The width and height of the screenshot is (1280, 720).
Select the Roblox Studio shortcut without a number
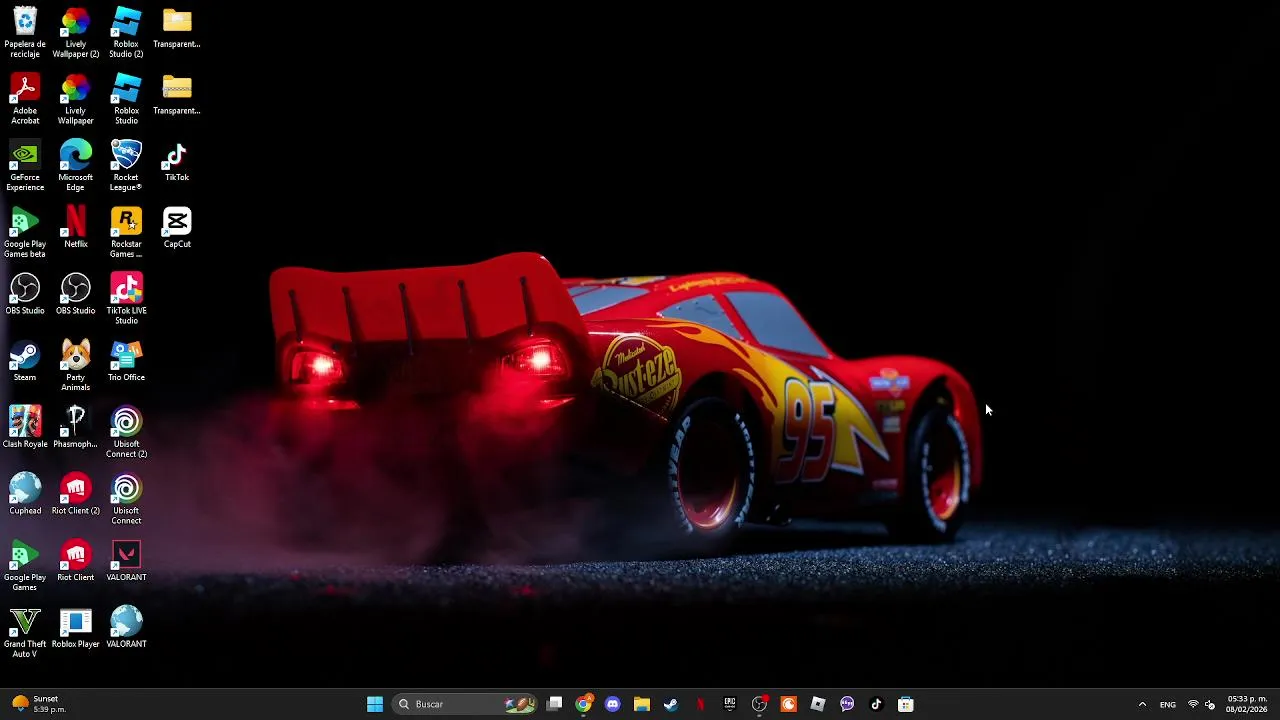point(126,99)
